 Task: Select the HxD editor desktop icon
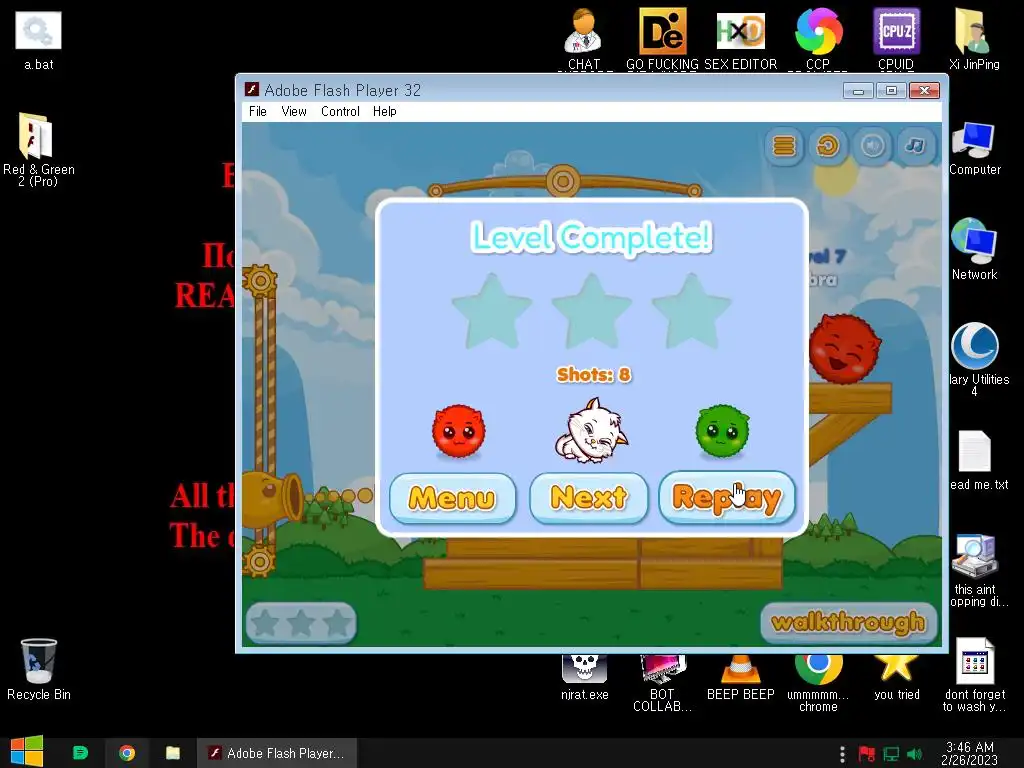pyautogui.click(x=741, y=39)
